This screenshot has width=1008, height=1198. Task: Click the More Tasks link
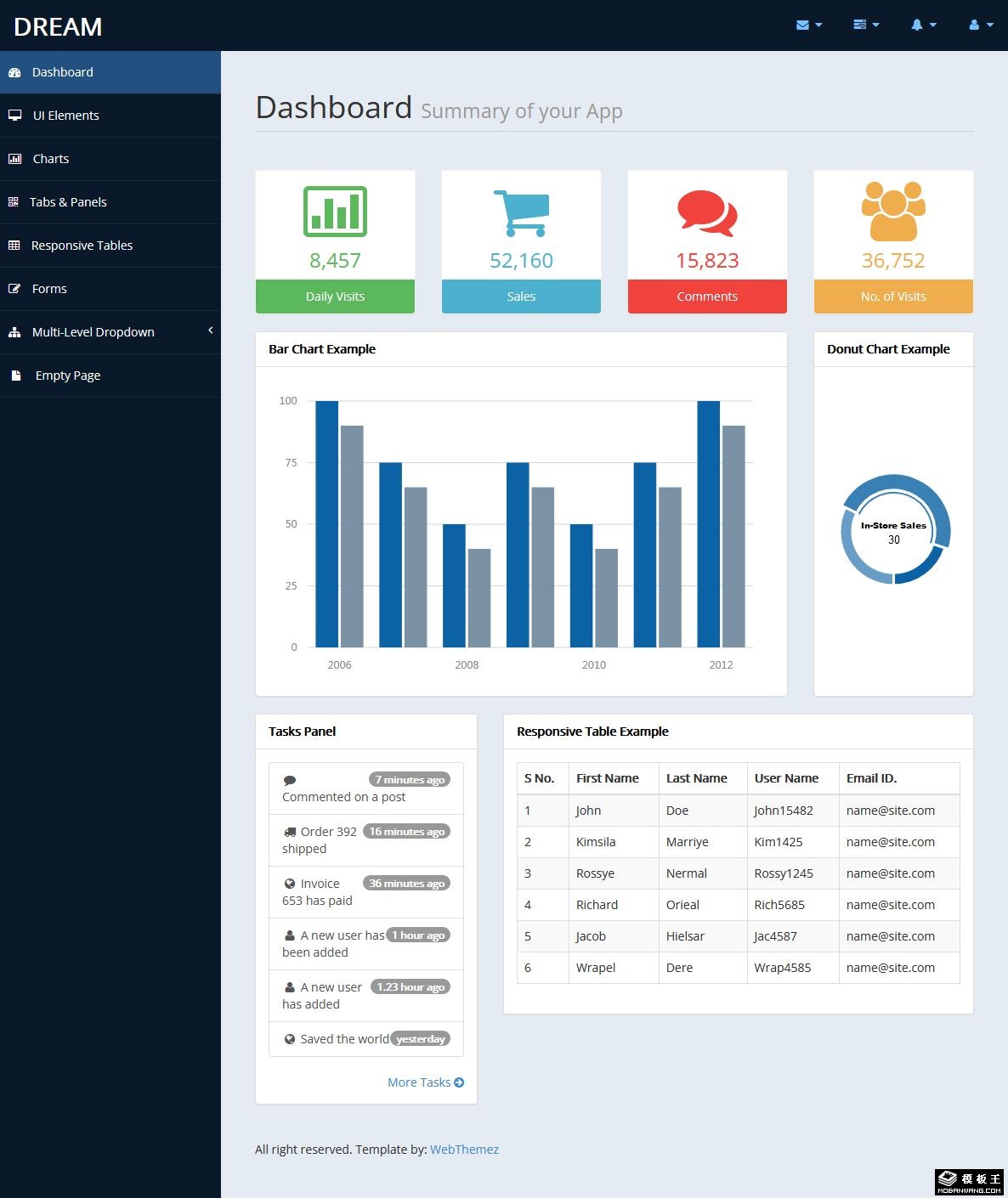(419, 1082)
